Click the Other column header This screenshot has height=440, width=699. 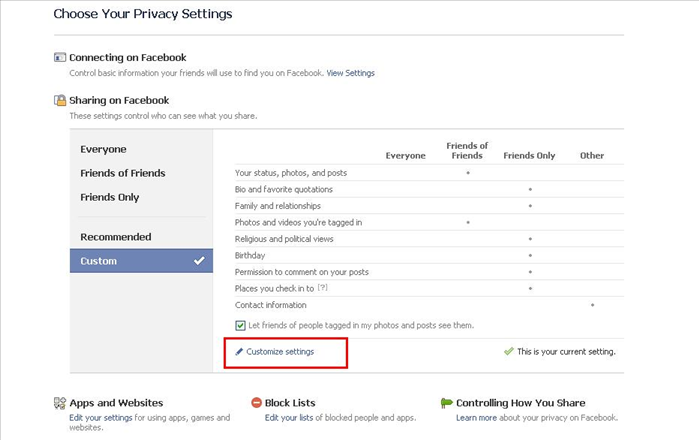[x=592, y=156]
